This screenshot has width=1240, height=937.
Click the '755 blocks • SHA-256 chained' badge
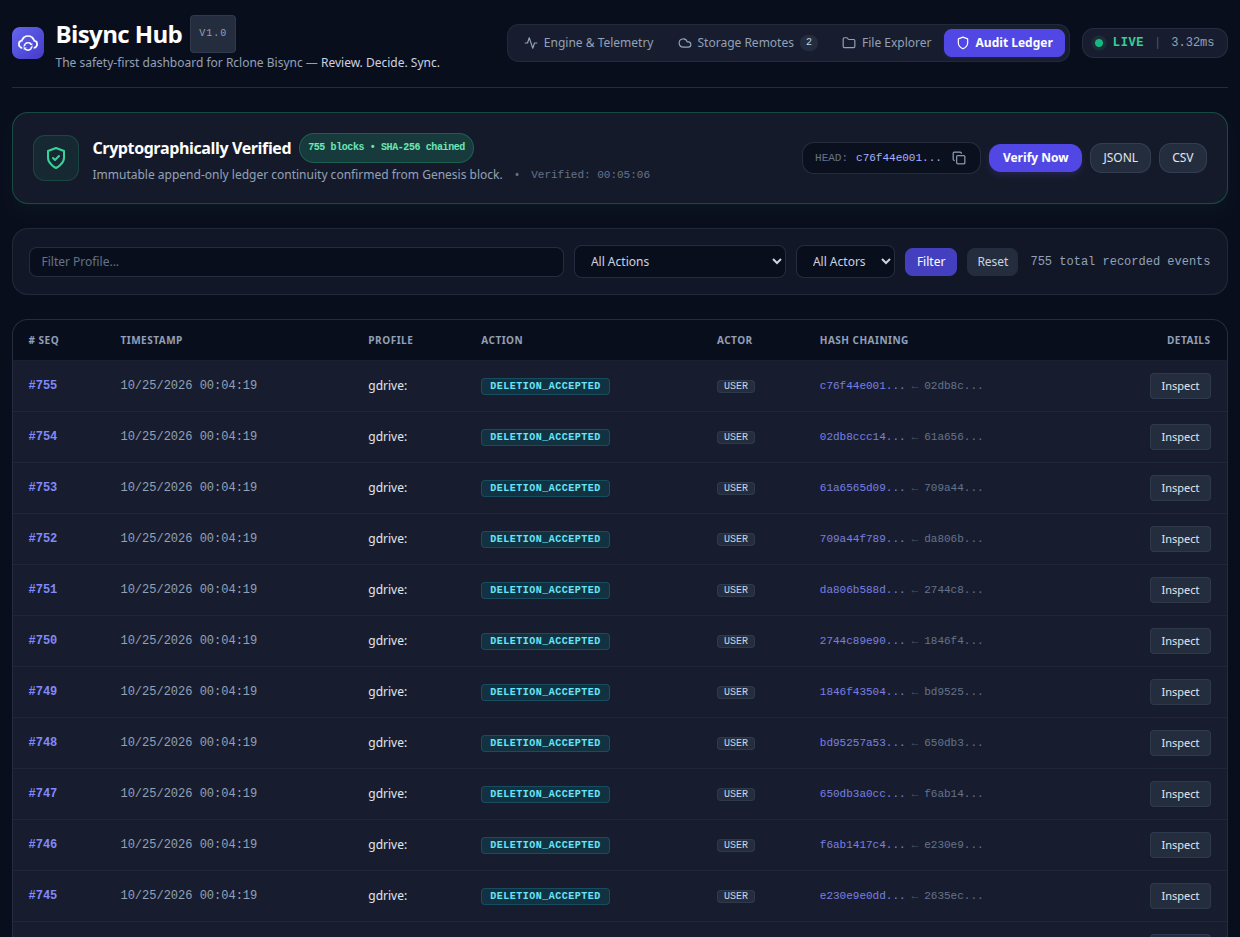(x=386, y=147)
